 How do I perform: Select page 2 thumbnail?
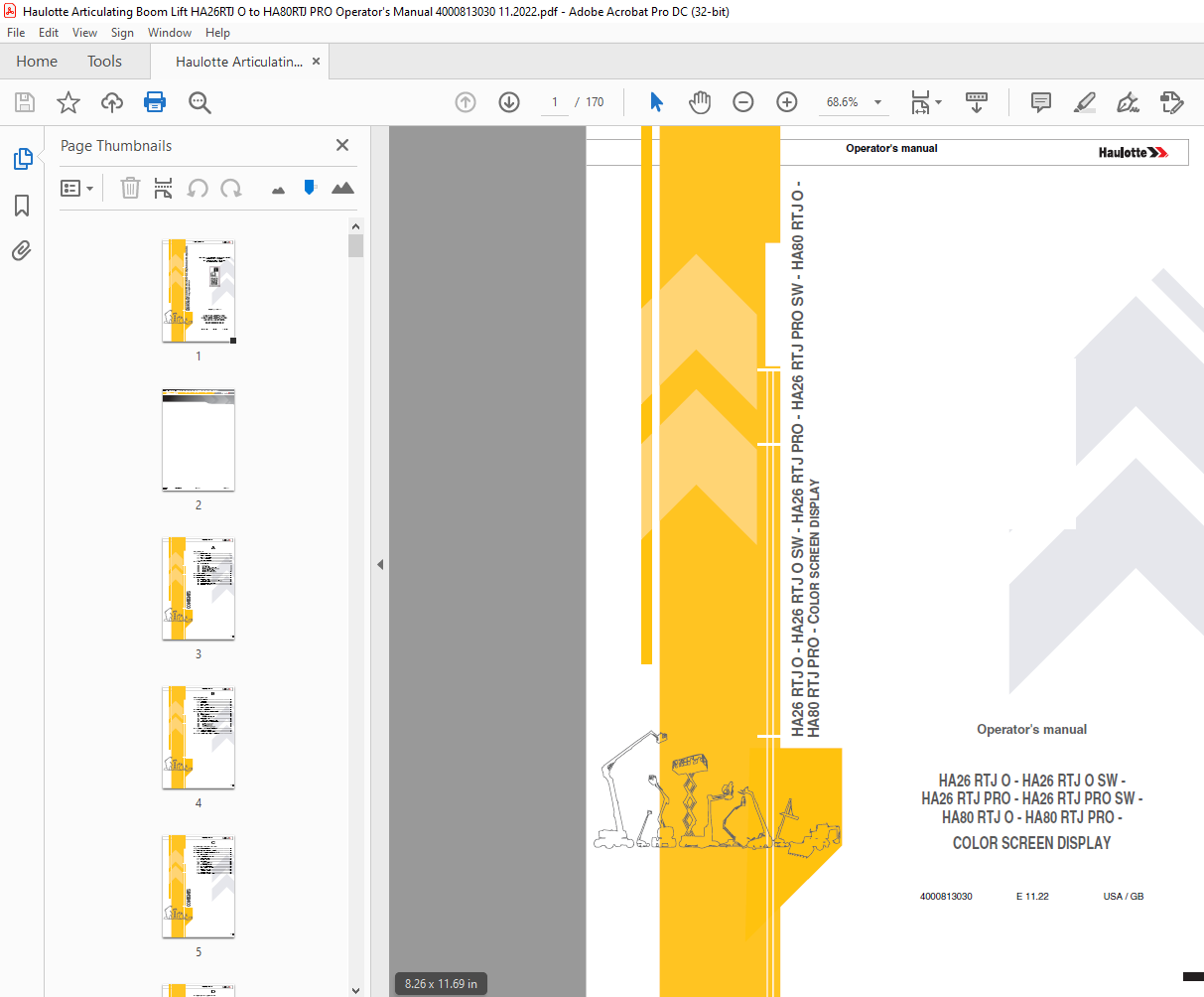[x=199, y=440]
